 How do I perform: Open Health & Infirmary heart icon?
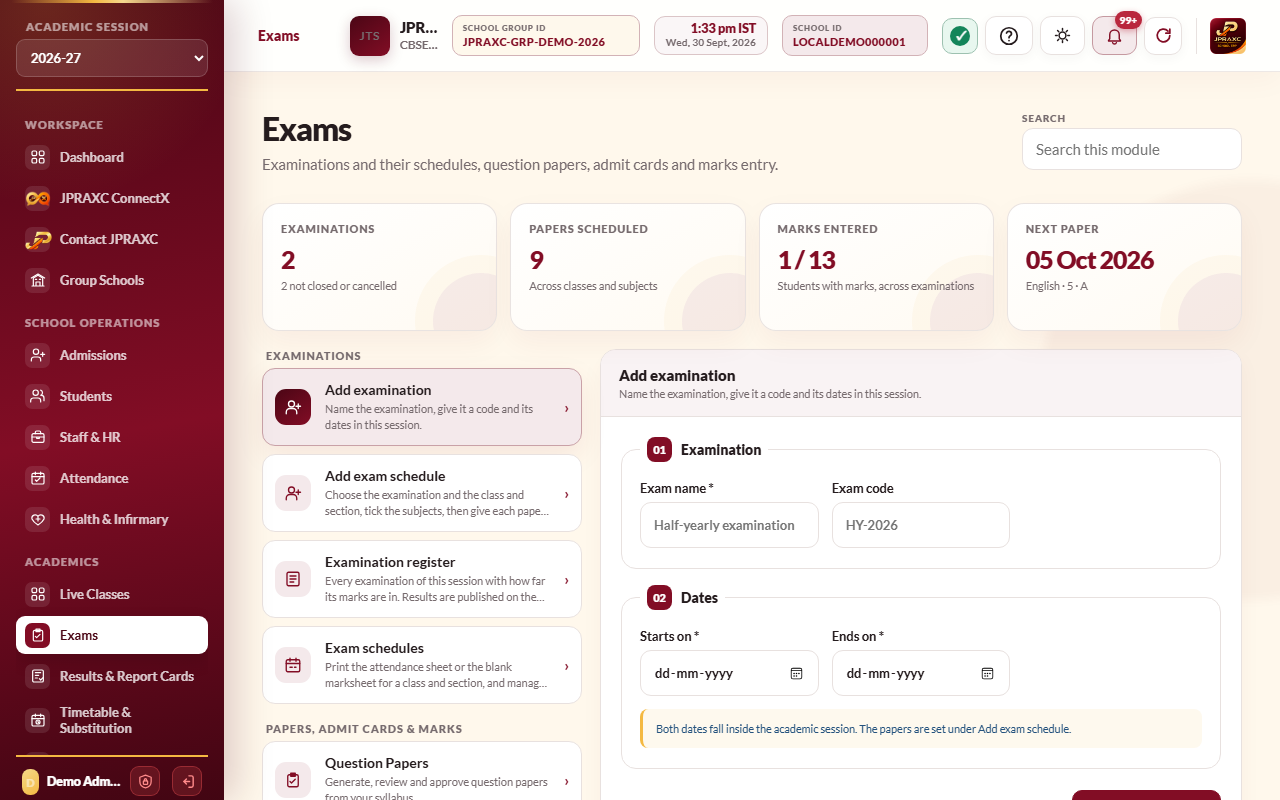(38, 519)
